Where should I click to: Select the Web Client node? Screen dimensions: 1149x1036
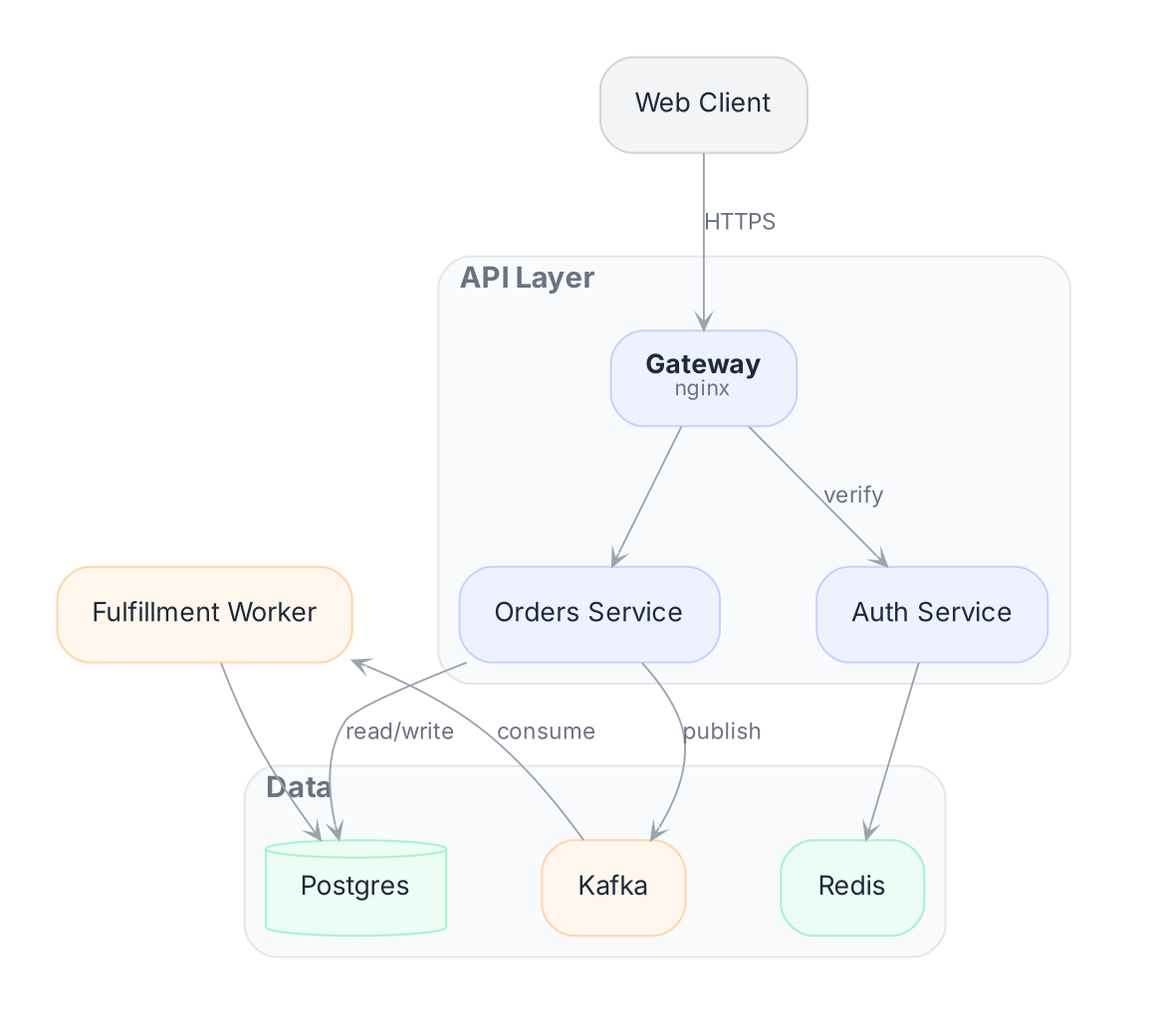704,104
